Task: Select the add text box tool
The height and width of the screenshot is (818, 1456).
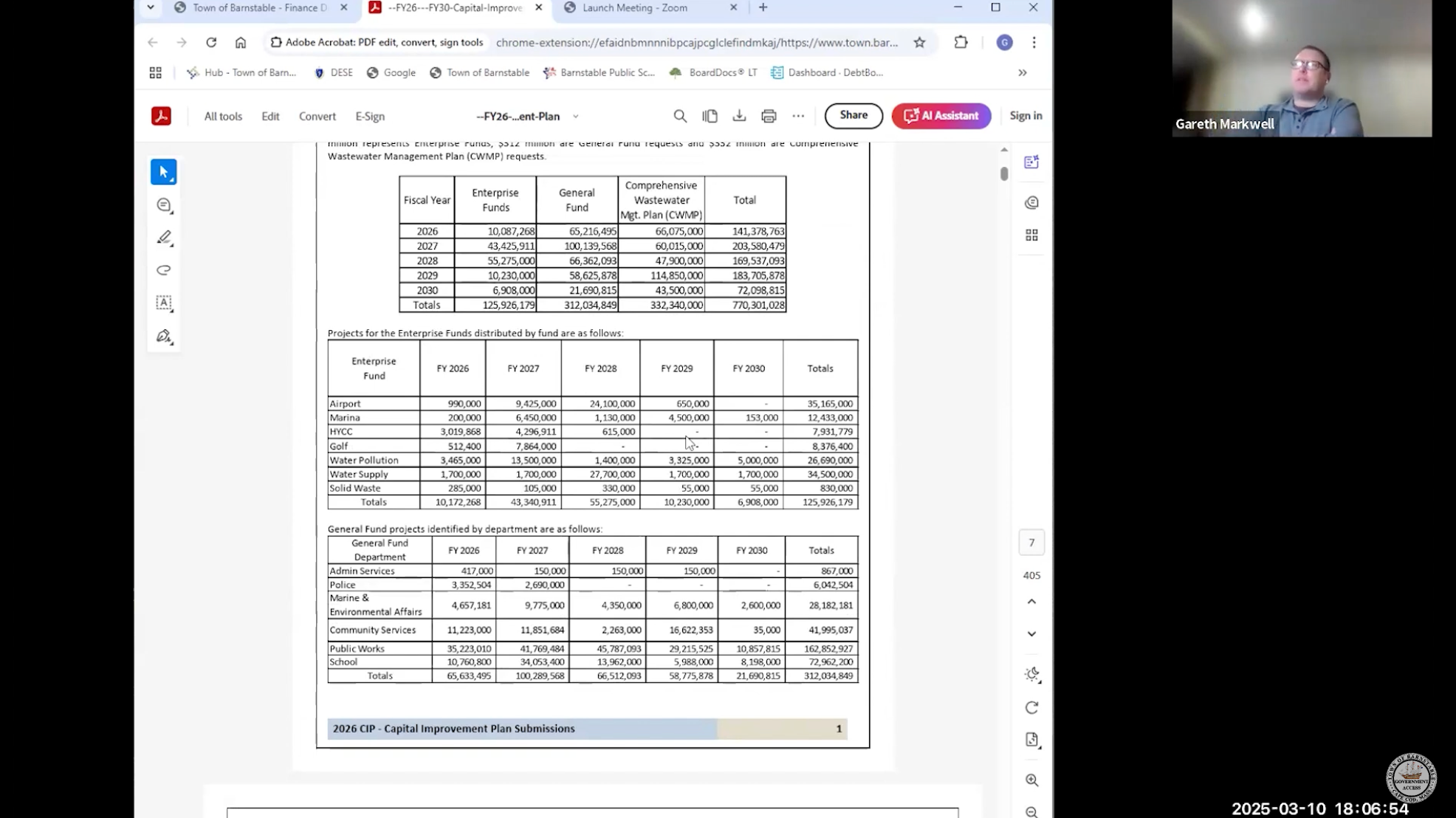Action: 164,303
